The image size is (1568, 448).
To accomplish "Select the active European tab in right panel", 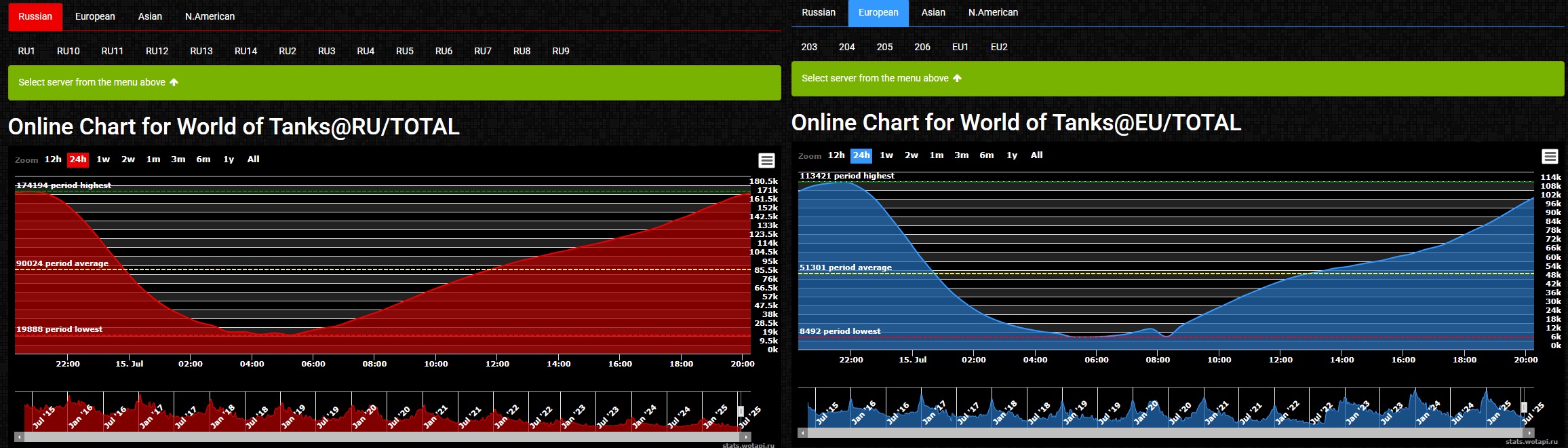I will tap(878, 12).
